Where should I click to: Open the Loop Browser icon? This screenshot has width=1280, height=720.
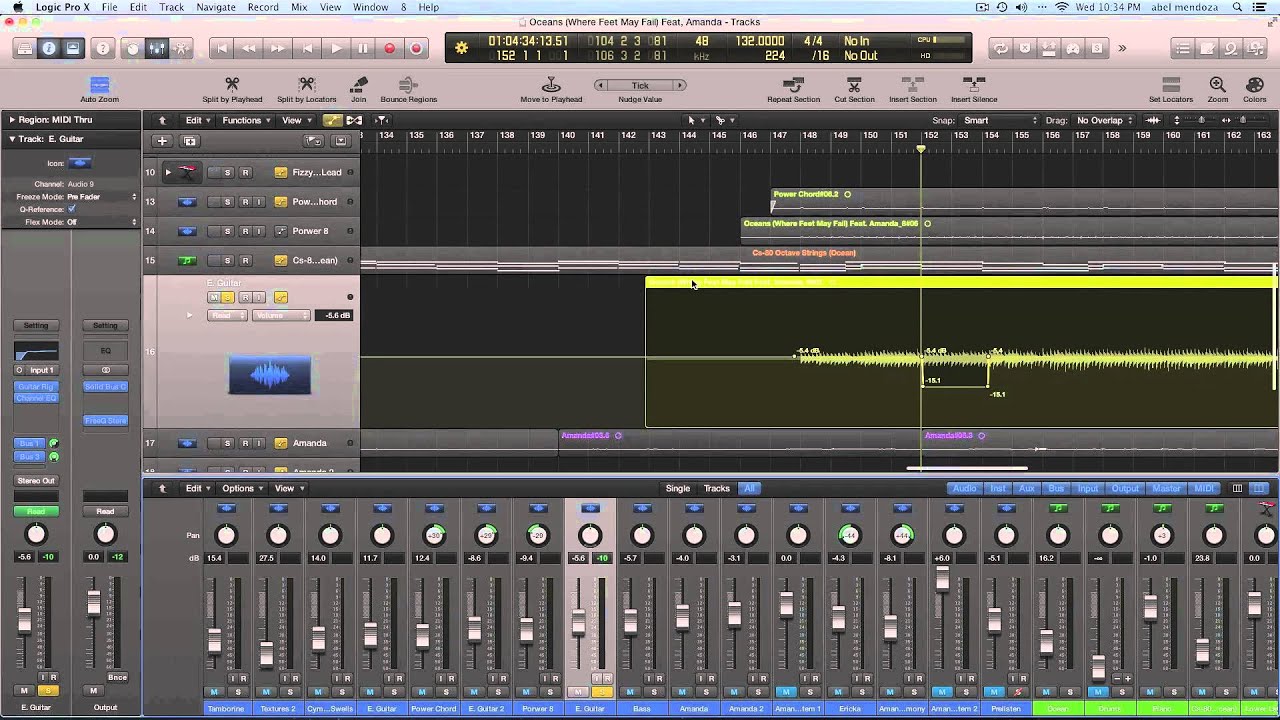[1231, 48]
